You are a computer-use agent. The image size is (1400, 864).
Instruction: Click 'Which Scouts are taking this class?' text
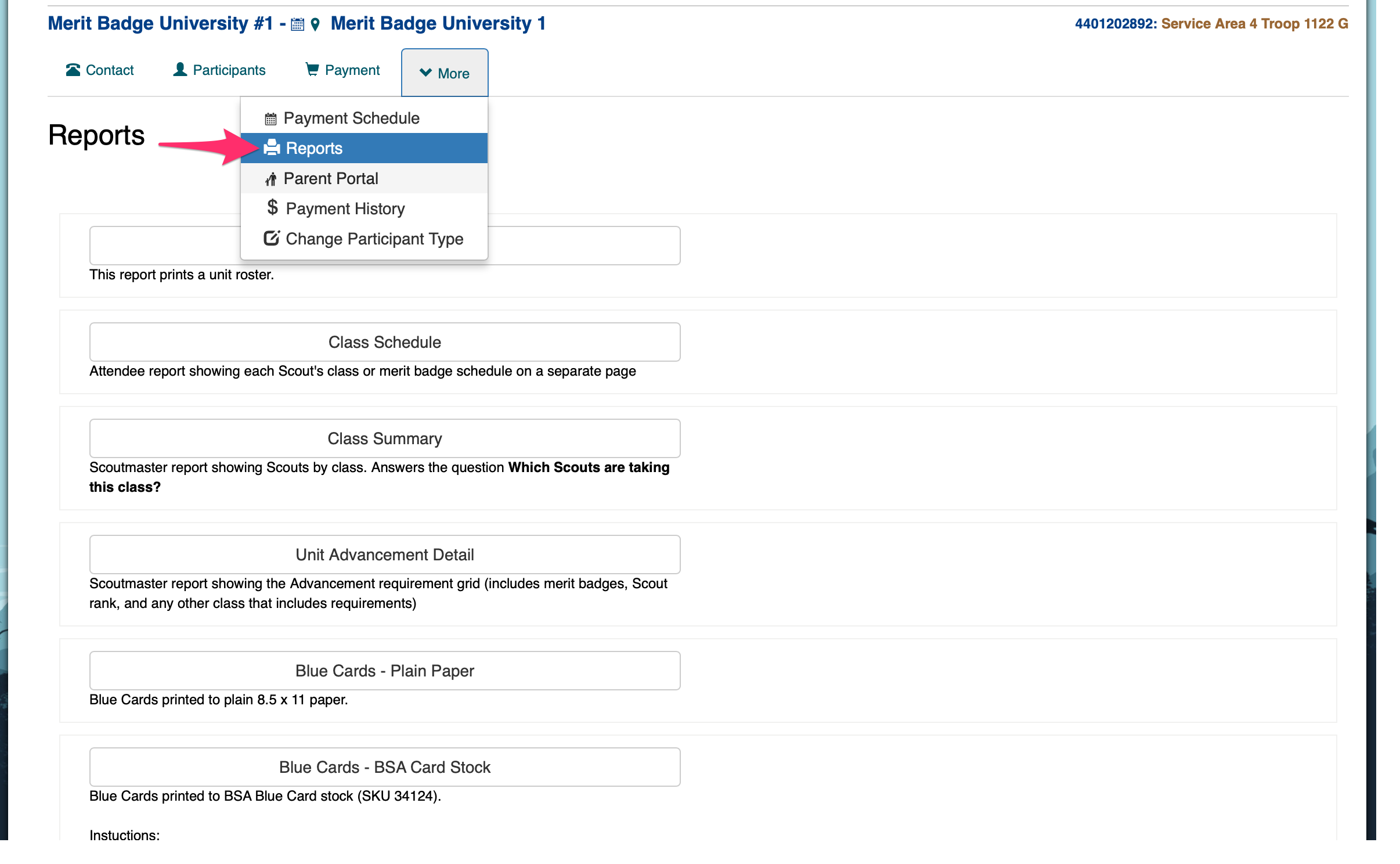click(x=379, y=477)
